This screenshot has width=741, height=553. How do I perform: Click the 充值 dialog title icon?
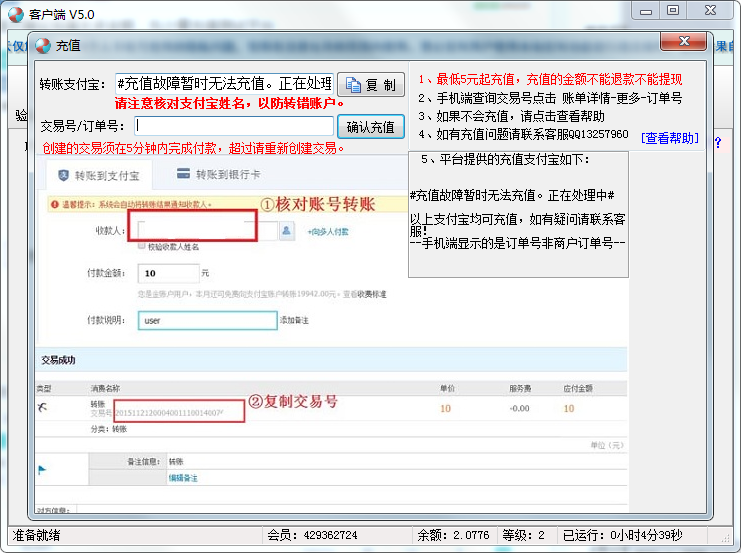coord(43,46)
